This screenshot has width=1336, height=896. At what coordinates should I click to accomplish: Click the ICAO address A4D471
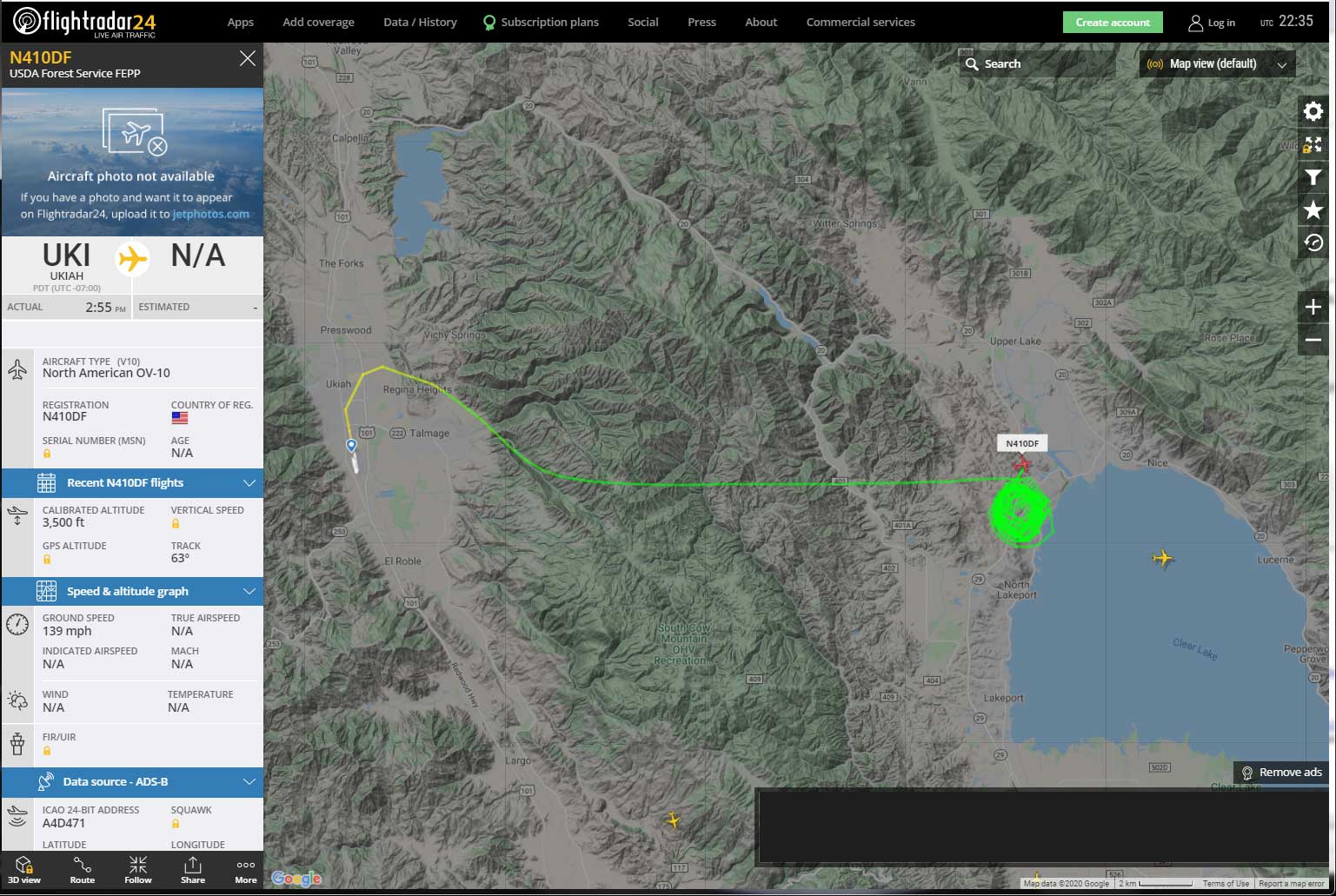(63, 823)
